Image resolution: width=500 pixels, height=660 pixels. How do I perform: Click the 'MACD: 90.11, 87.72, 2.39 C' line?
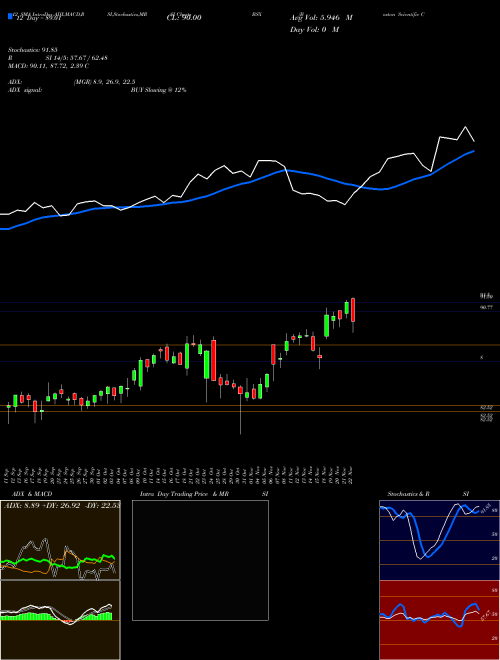48,66
